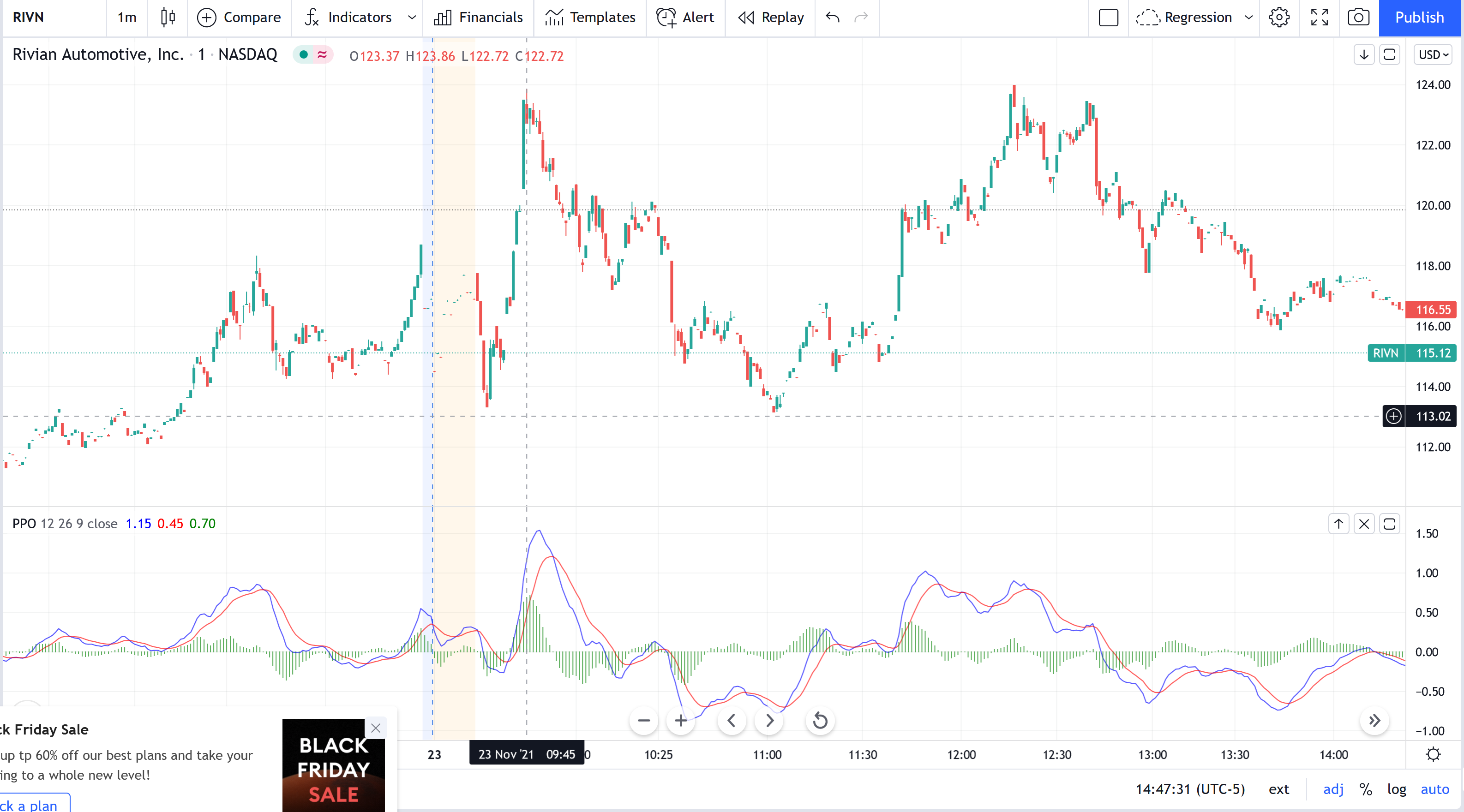The width and height of the screenshot is (1464, 812).
Task: Click the 14:47:31 (UTC-5) timezone
Action: click(1190, 789)
